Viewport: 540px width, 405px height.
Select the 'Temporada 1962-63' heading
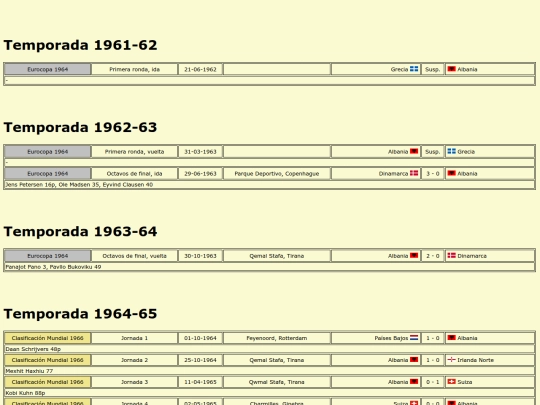click(80, 127)
